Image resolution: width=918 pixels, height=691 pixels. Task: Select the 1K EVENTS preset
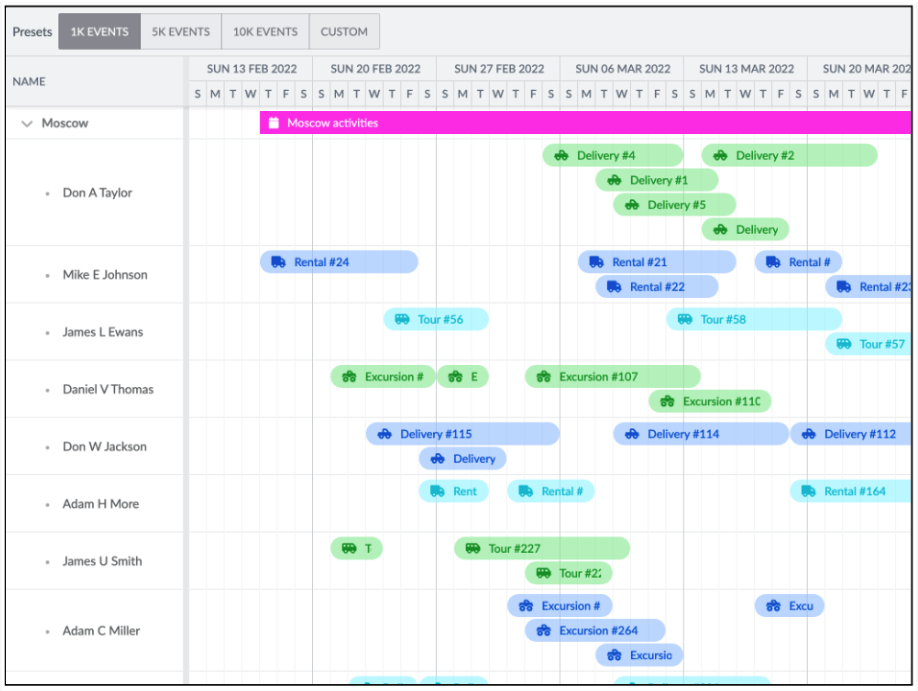pos(99,32)
